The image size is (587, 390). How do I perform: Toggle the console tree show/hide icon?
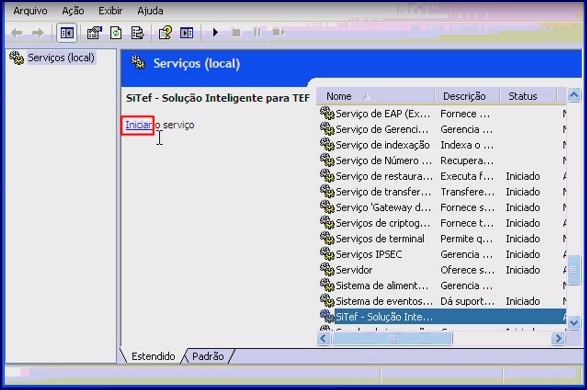point(67,33)
